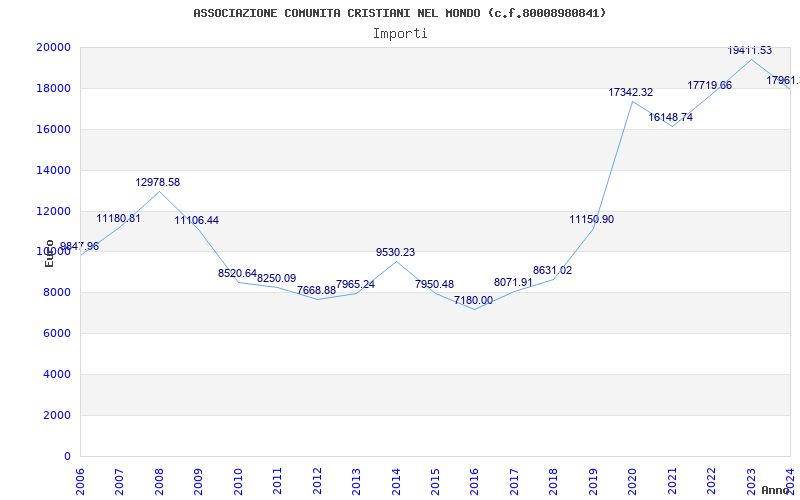
Task: Click the 2008 year label on x-axis
Action: [x=159, y=478]
